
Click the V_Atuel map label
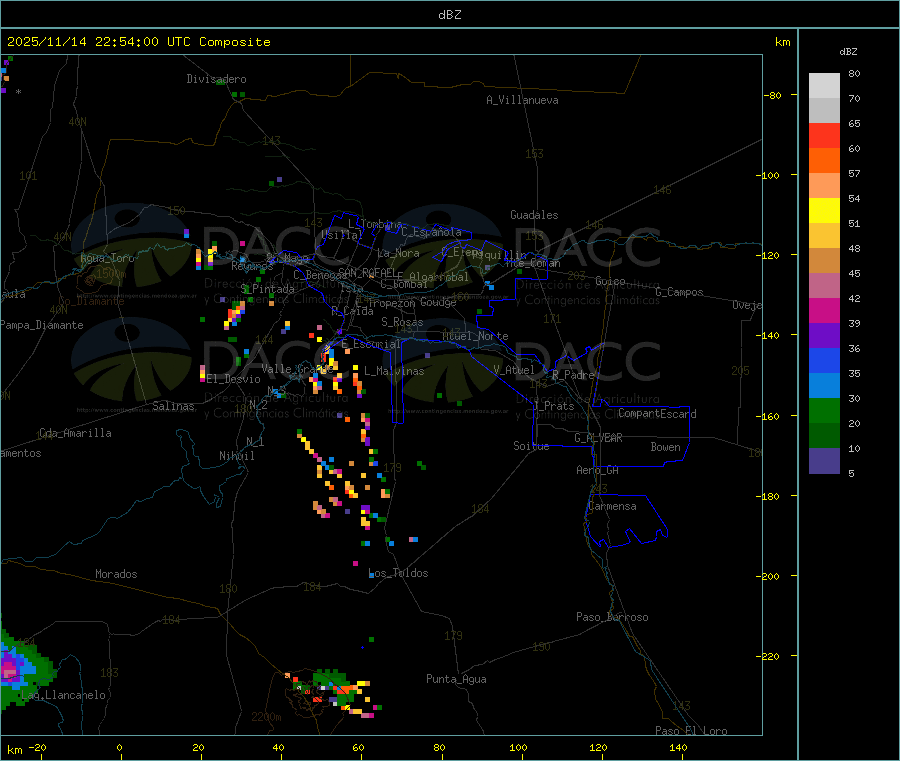click(x=514, y=370)
